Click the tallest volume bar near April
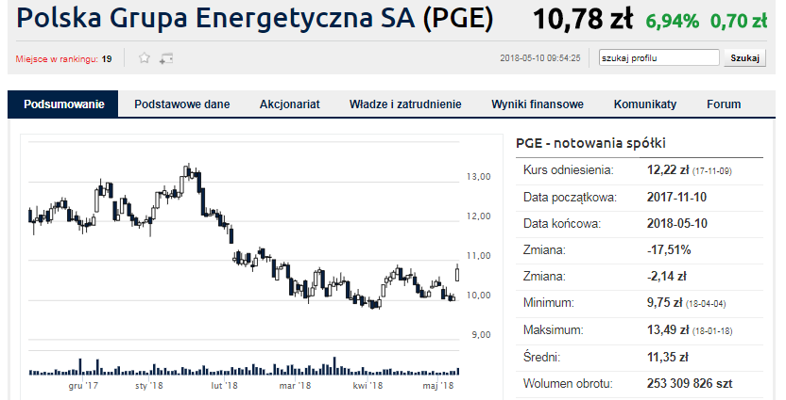The height and width of the screenshot is (400, 786). 335,366
